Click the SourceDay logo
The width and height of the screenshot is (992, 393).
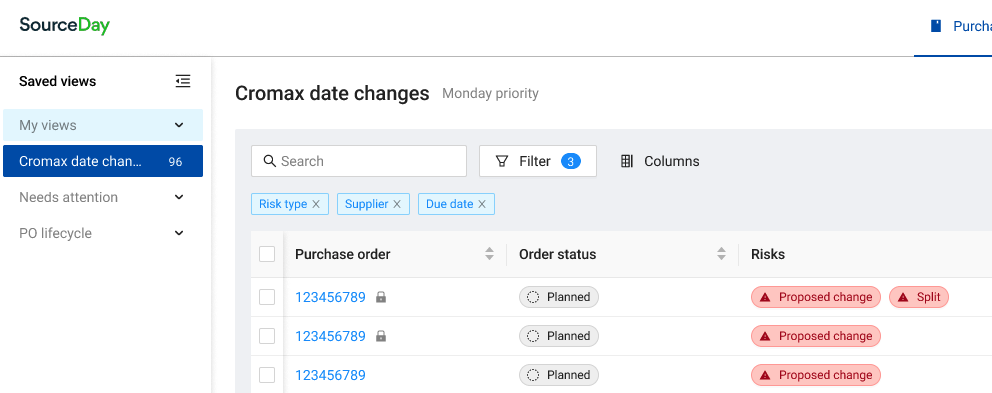(65, 25)
